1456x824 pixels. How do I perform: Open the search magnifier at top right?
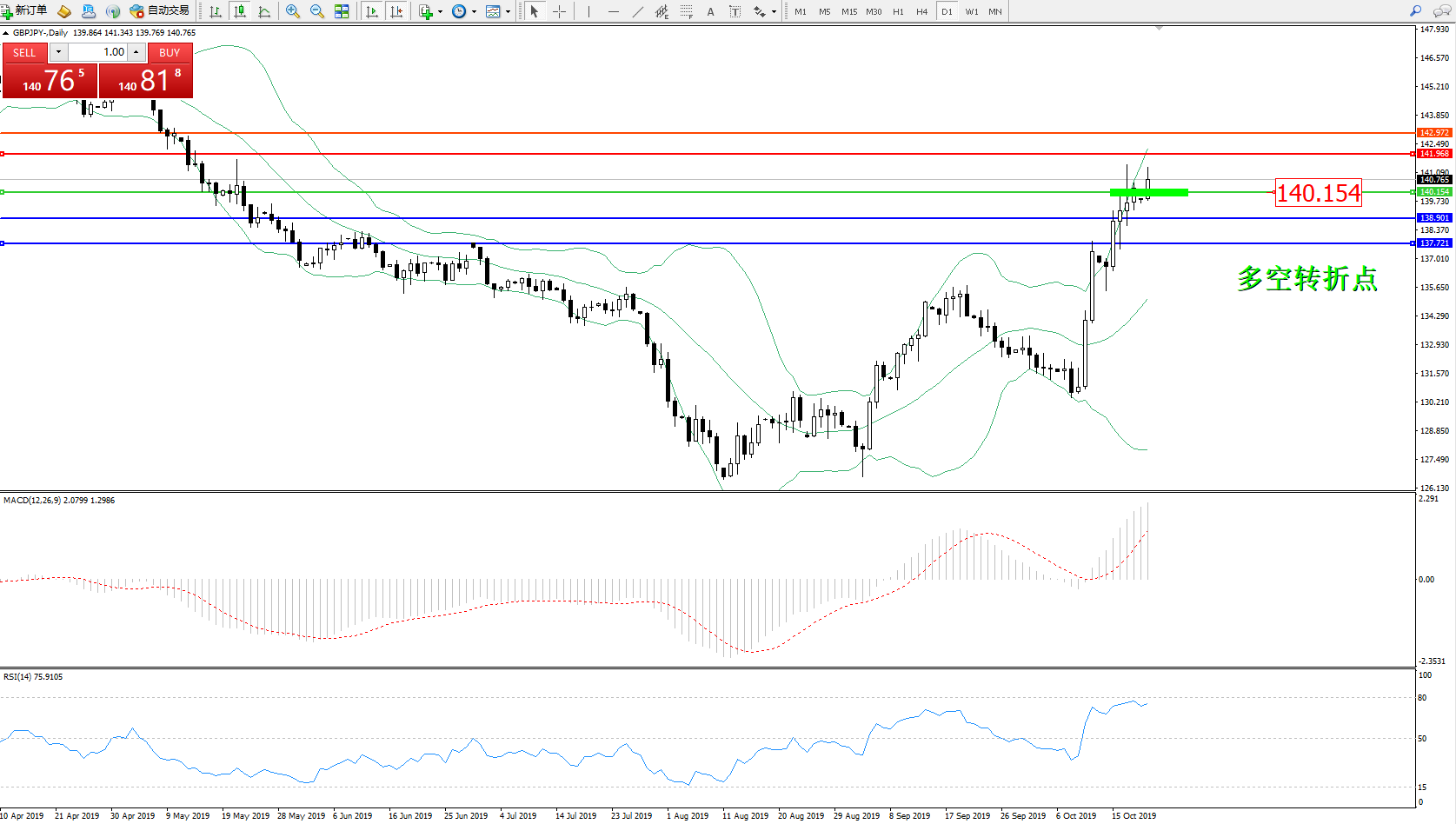[1415, 11]
